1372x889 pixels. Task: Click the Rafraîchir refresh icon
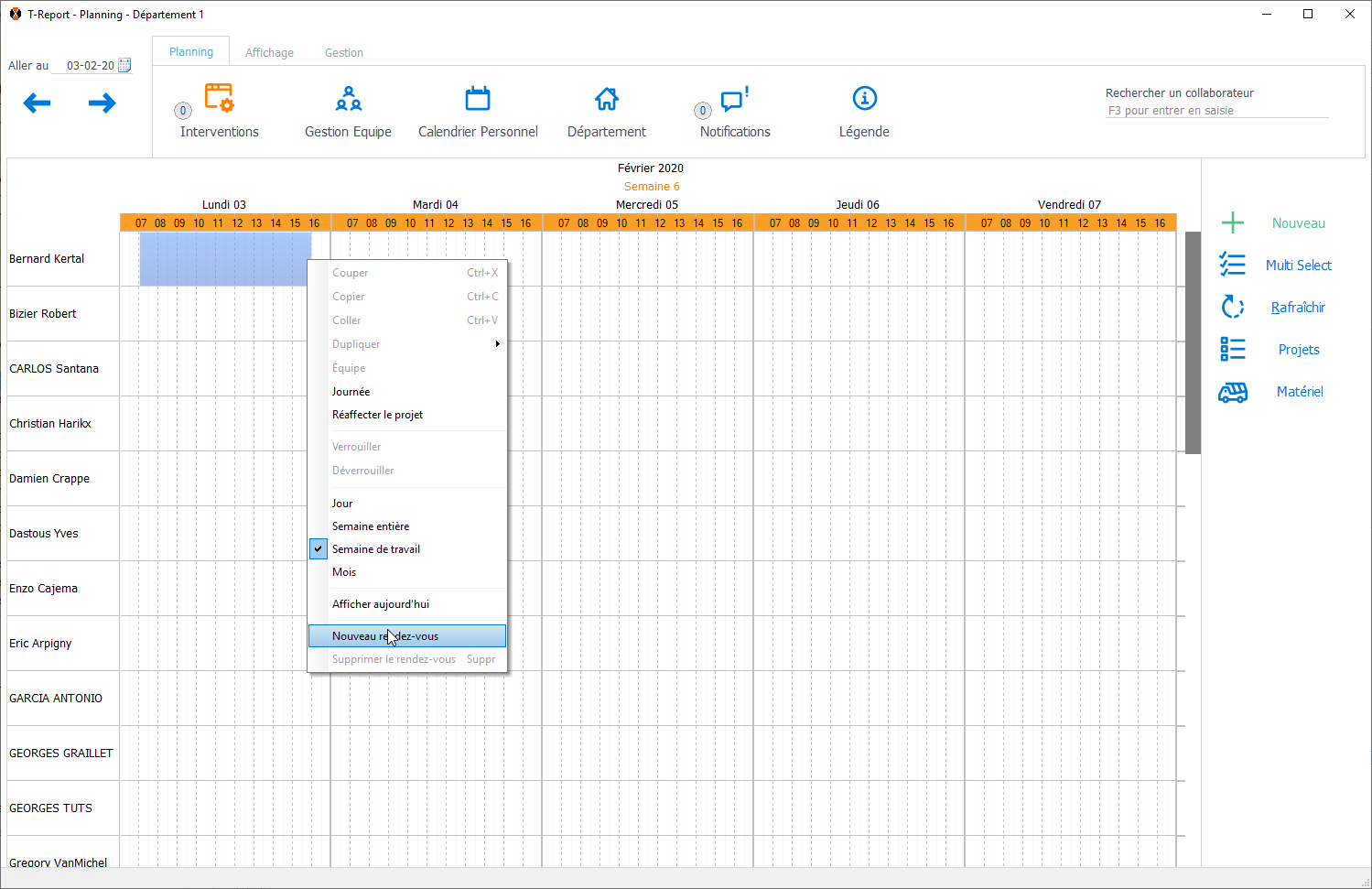click(1233, 307)
